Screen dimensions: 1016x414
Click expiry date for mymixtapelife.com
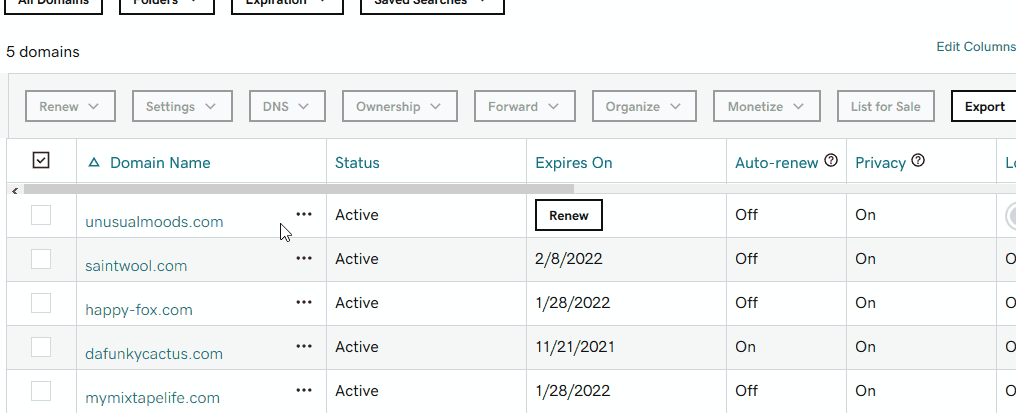point(572,391)
